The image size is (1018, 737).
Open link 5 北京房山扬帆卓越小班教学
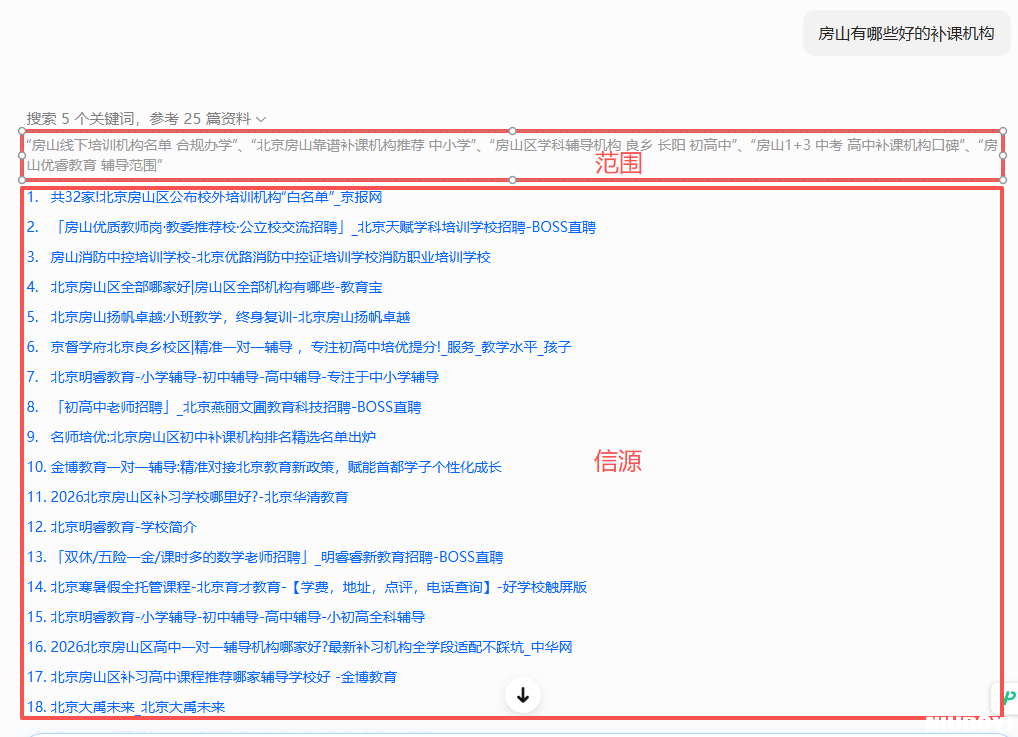tap(230, 317)
